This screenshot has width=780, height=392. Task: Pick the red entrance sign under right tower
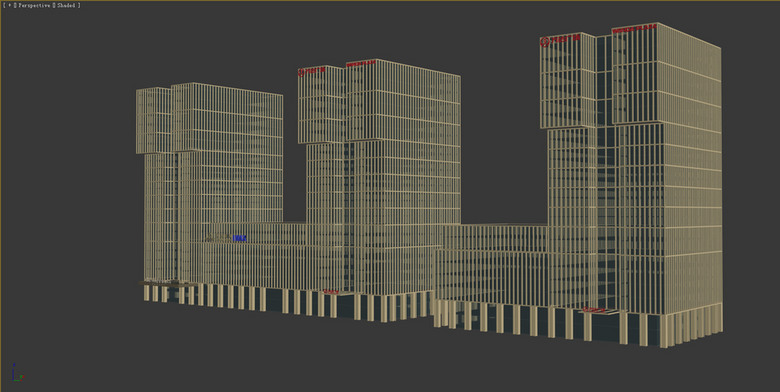click(x=593, y=310)
